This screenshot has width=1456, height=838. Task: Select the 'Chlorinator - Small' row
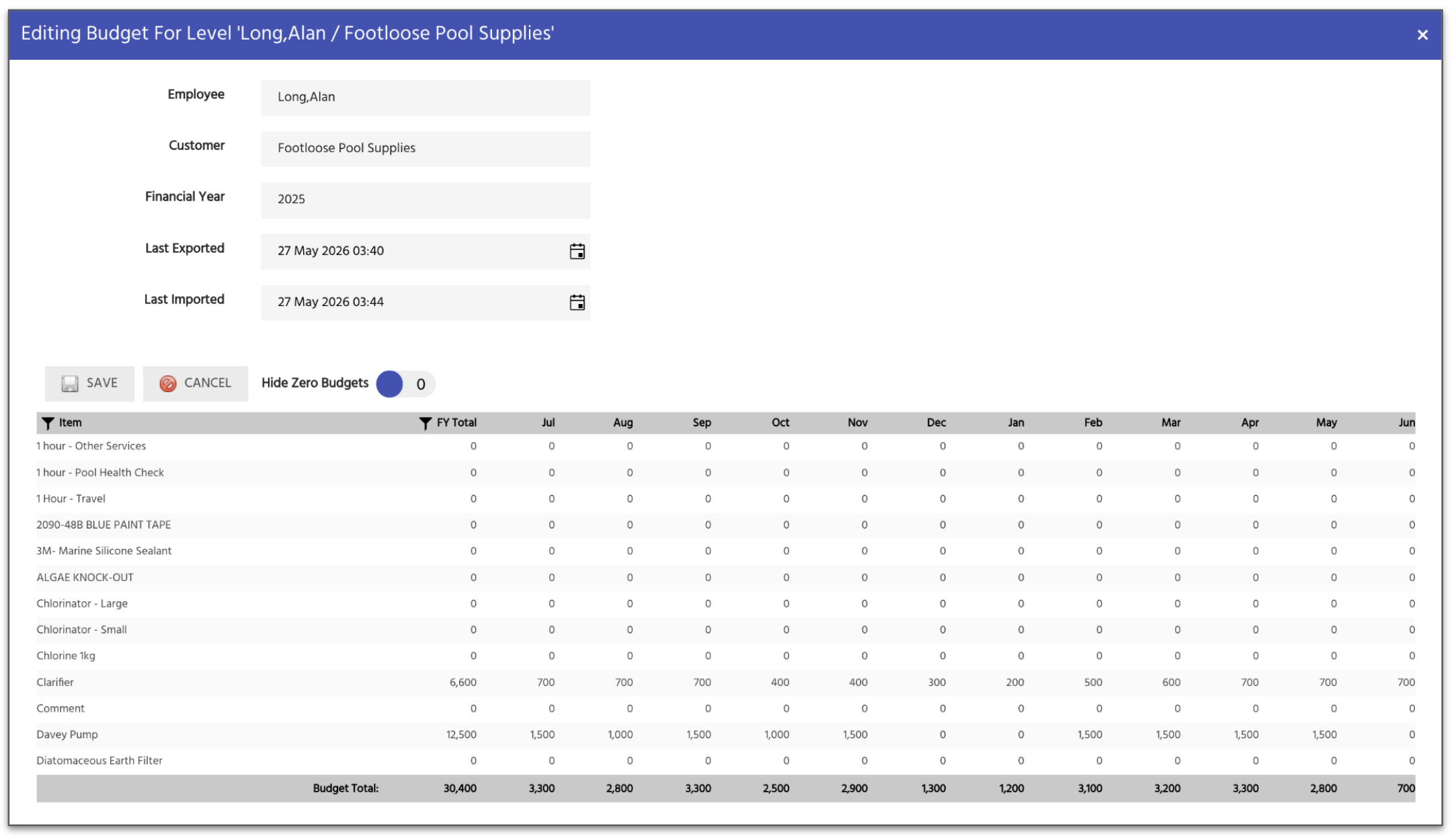click(x=726, y=630)
